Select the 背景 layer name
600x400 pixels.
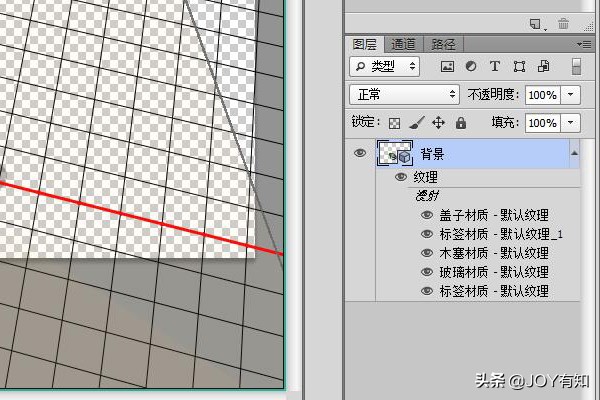432,154
